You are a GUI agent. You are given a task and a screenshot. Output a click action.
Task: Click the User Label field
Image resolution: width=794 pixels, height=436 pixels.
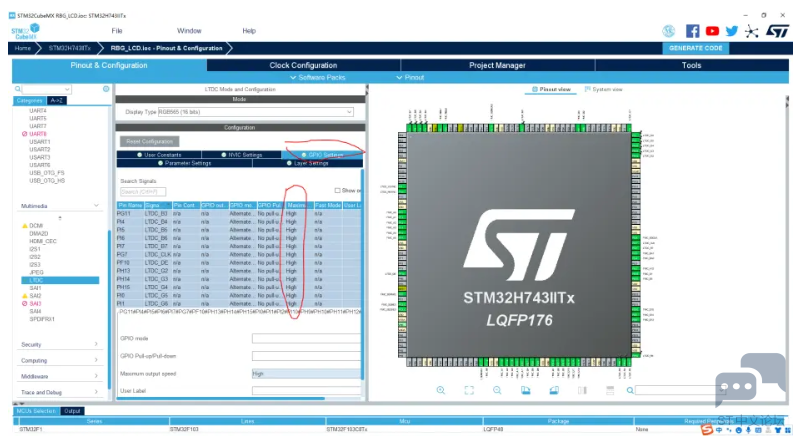click(306, 391)
